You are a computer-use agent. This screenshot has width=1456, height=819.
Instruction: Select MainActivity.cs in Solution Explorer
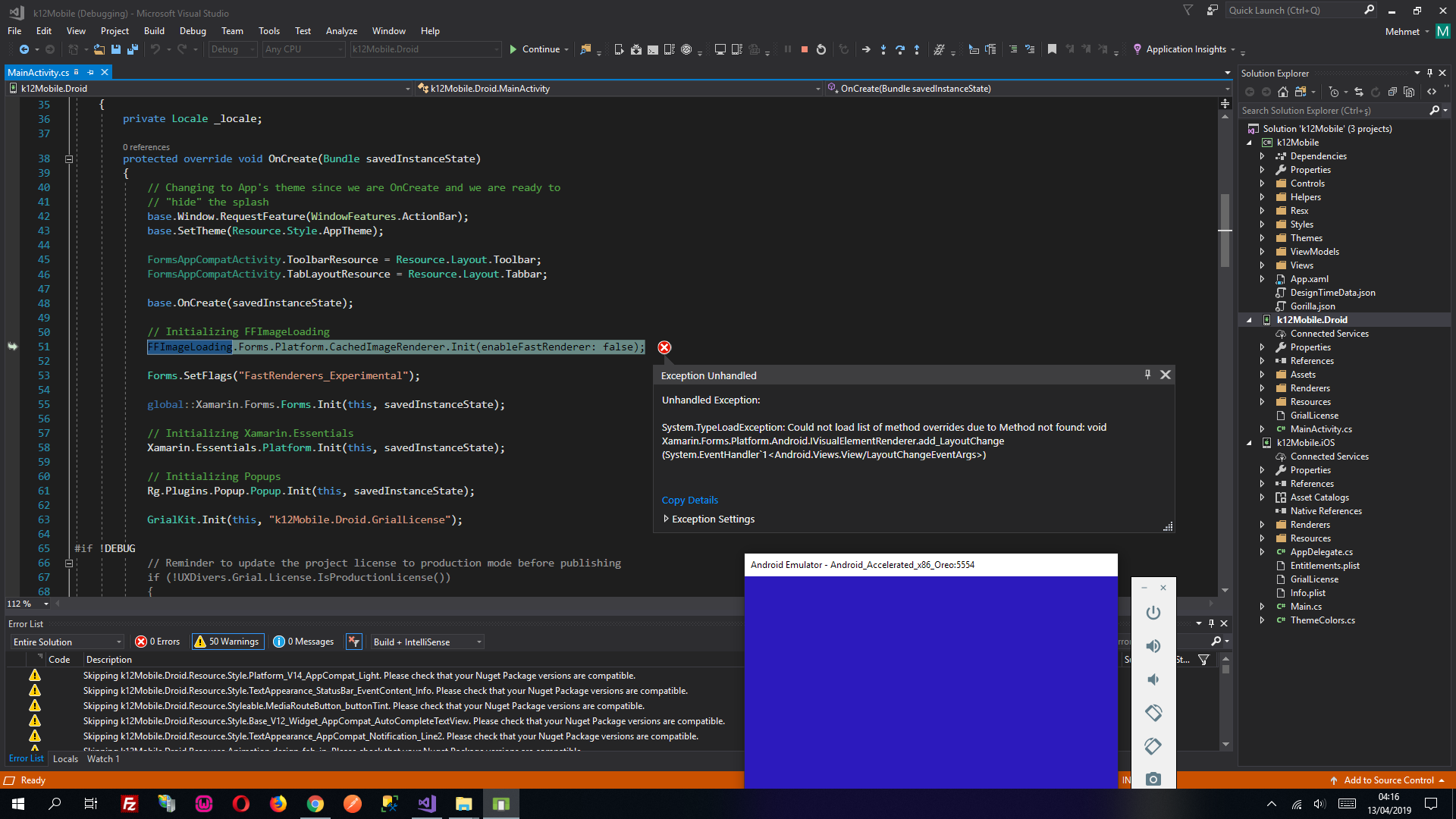click(x=1321, y=429)
